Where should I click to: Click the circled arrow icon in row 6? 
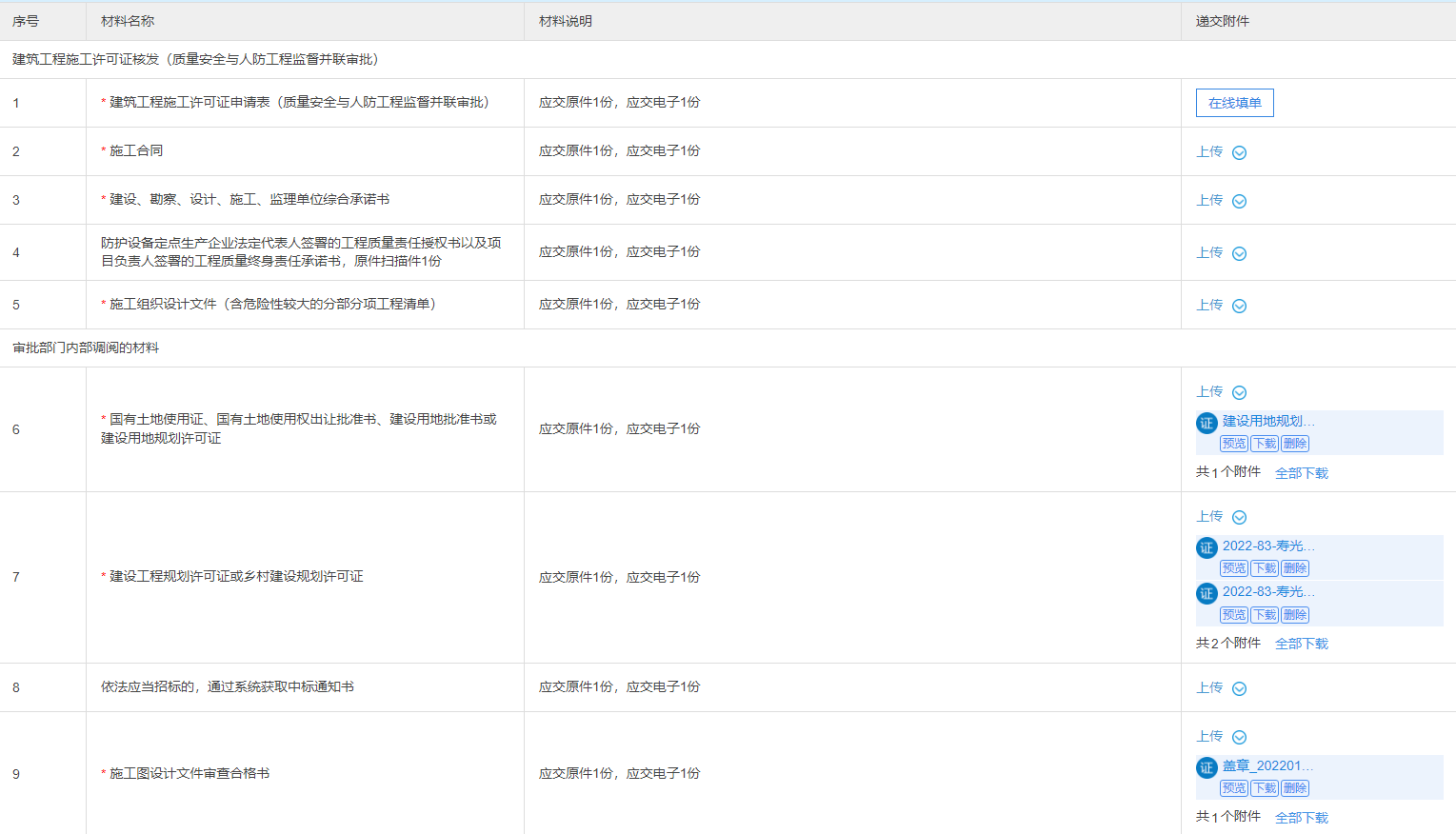click(x=1239, y=393)
